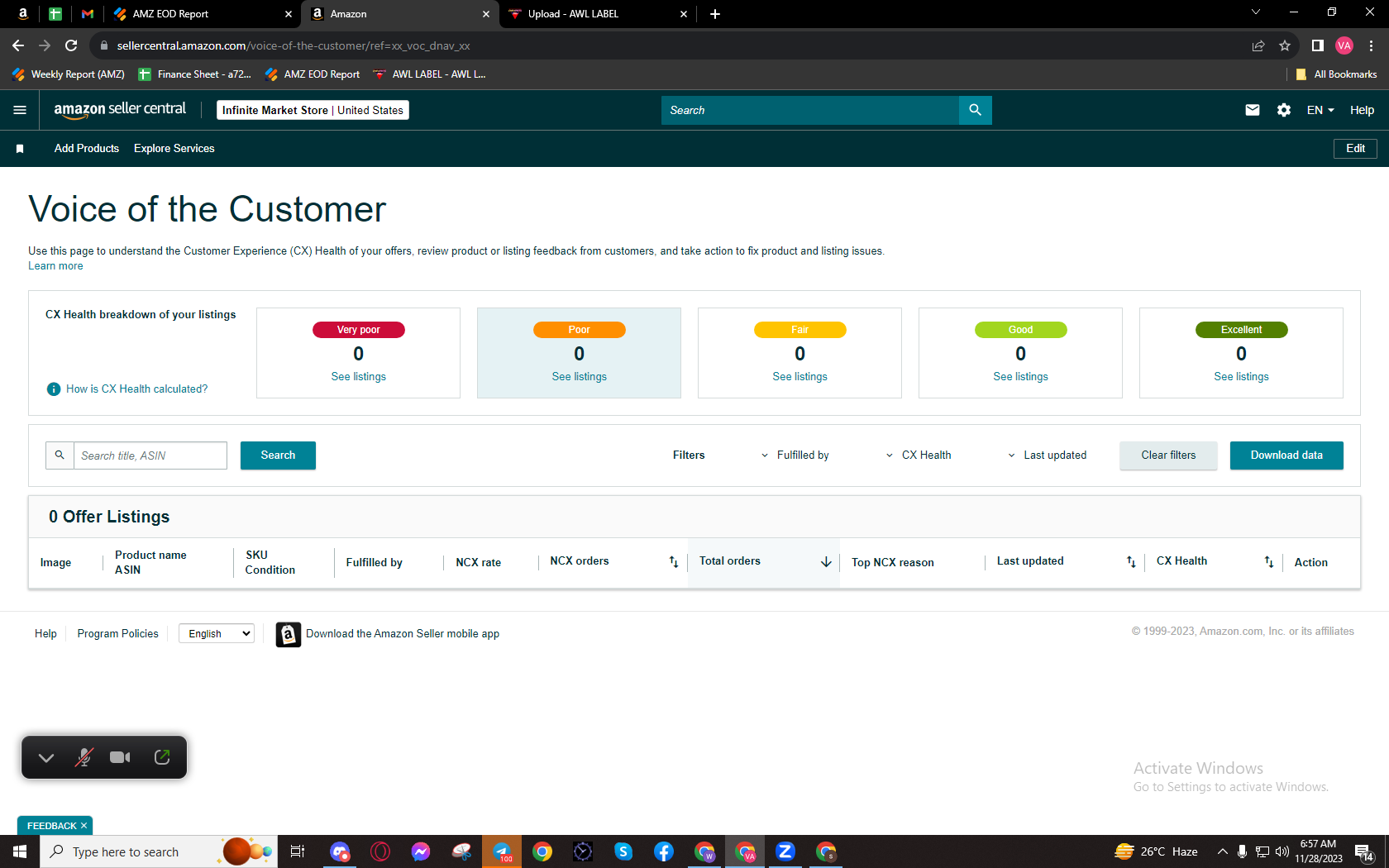Screen dimensions: 1389x868
Task: Sort by Last updated column arrows
Action: [x=1130, y=562]
